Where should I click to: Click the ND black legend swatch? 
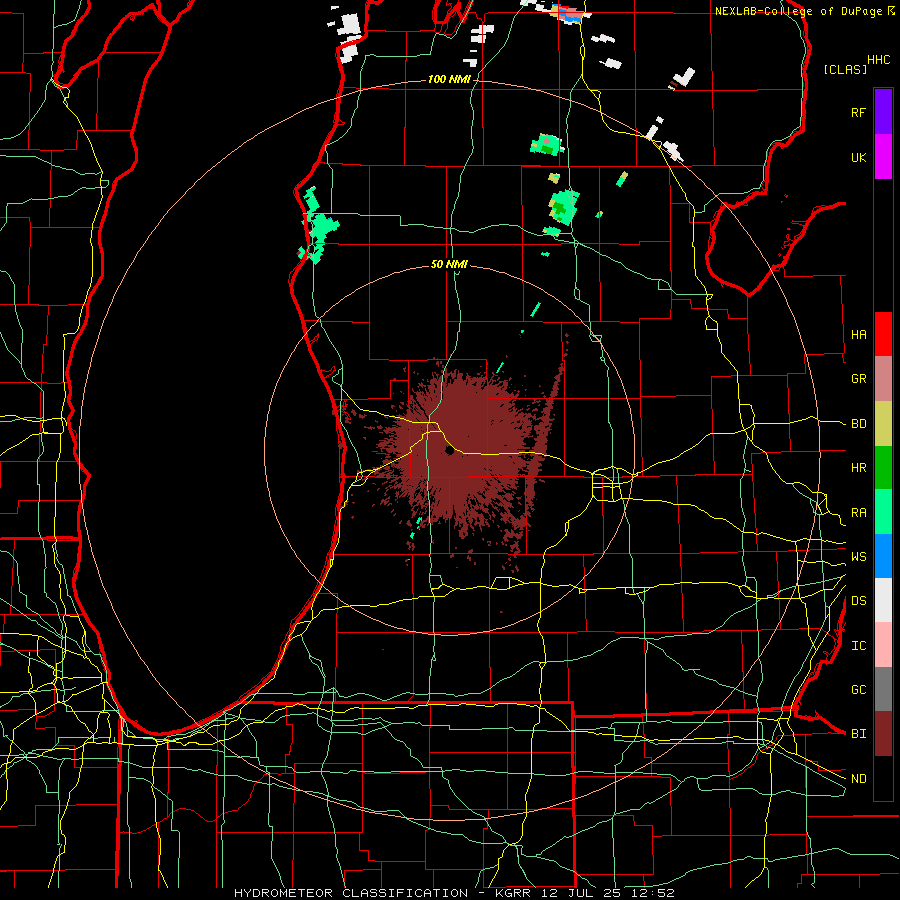pyautogui.click(x=883, y=778)
